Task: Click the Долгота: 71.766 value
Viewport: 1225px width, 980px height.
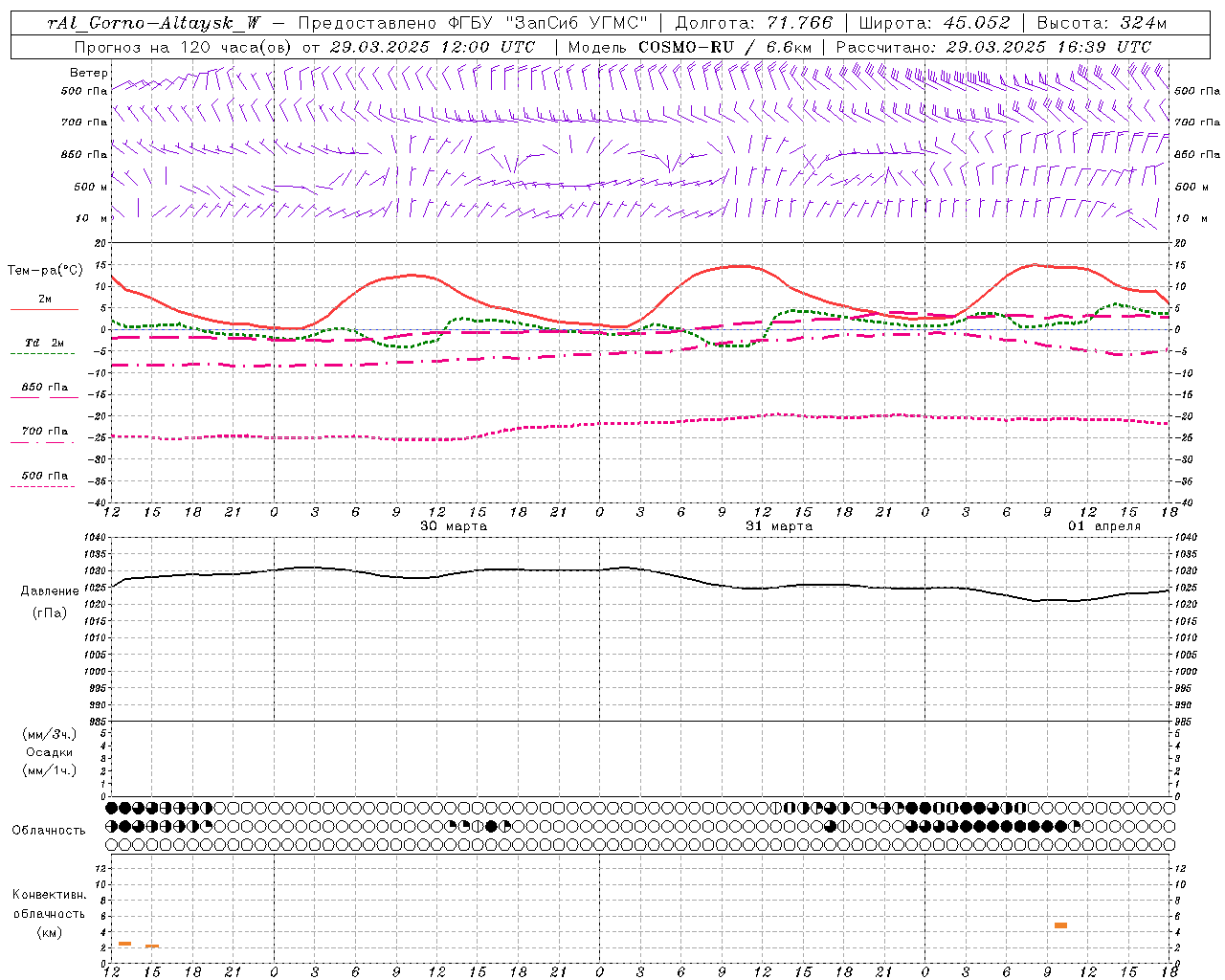Action: 754,23
